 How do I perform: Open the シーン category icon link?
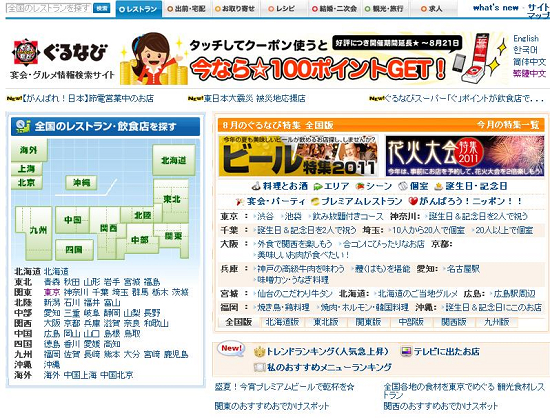[360, 187]
